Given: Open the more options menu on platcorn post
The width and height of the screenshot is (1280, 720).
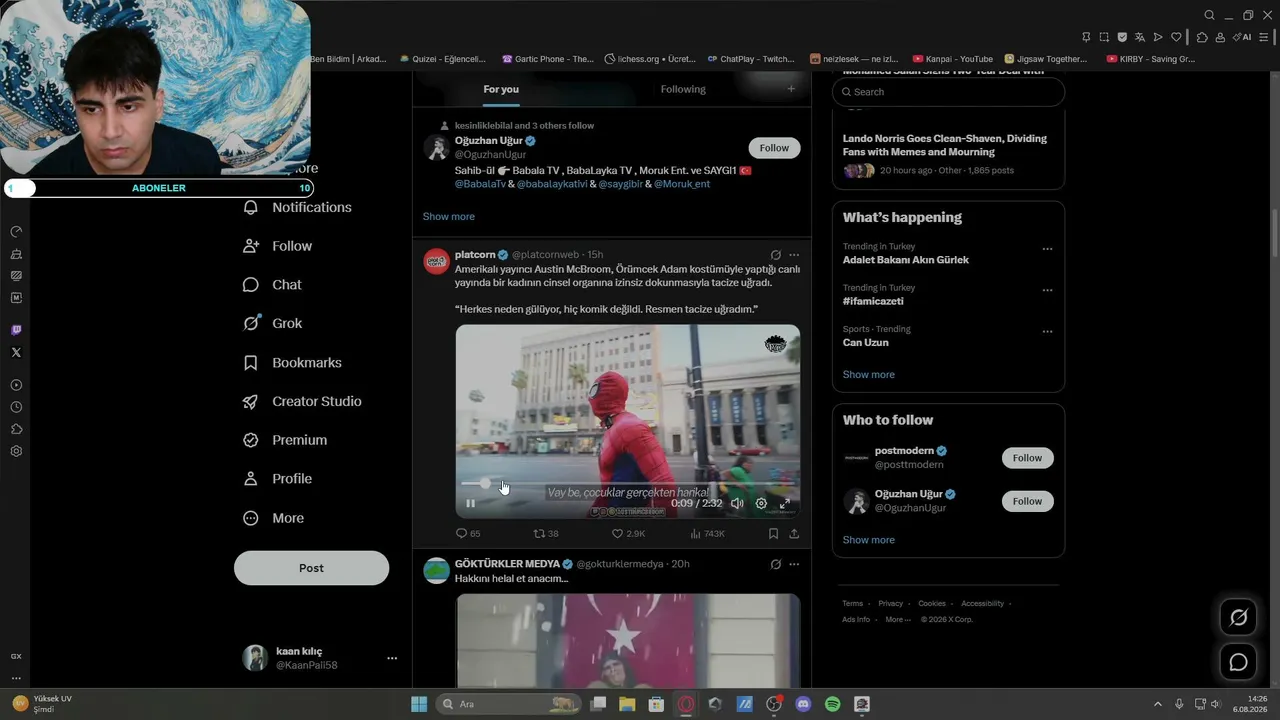Looking at the screenshot, I should tap(794, 255).
